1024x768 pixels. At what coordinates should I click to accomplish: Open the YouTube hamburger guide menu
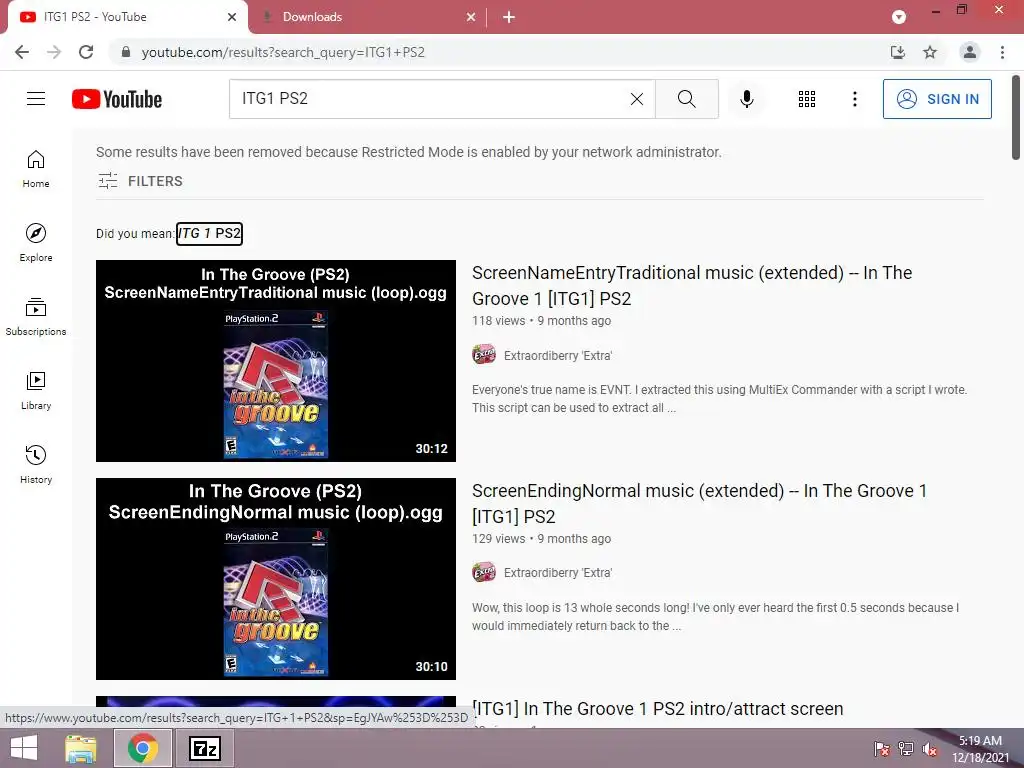coord(36,99)
